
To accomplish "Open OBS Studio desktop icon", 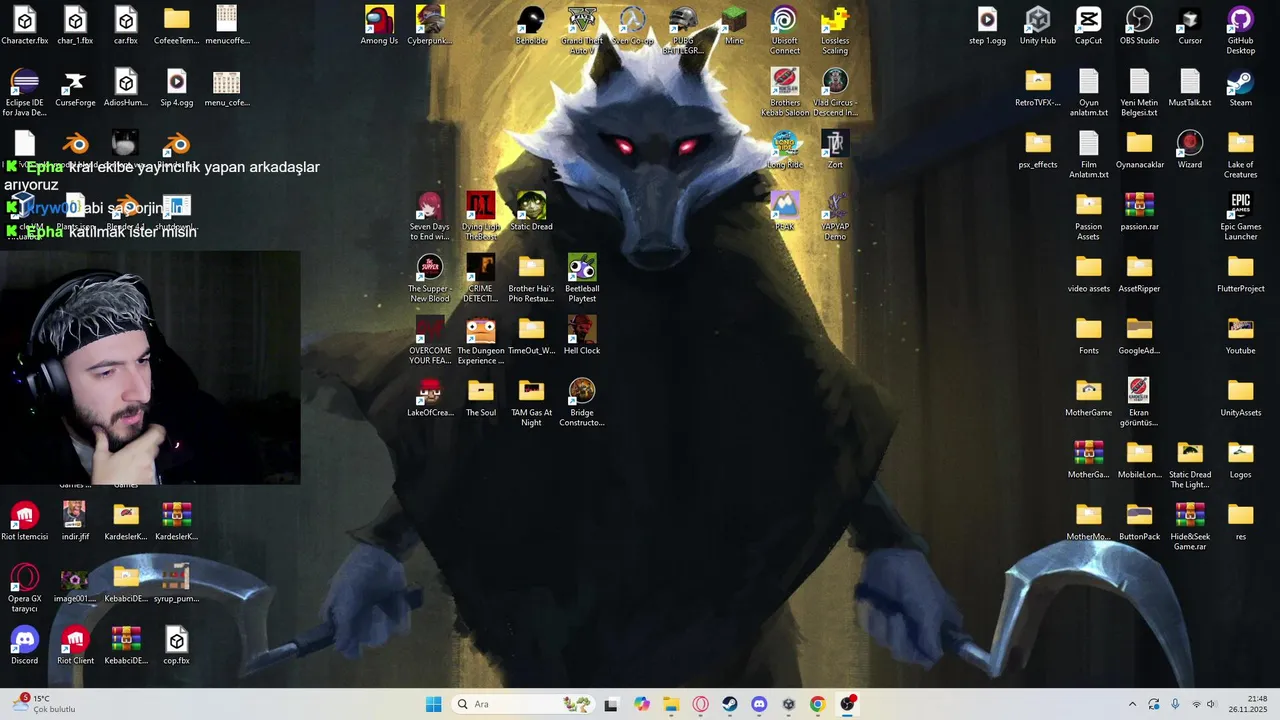I will point(1139,26).
